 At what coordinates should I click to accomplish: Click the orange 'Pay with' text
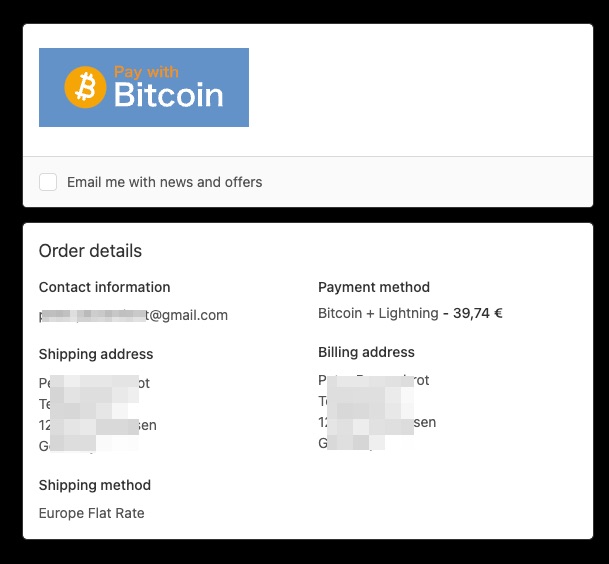point(146,72)
